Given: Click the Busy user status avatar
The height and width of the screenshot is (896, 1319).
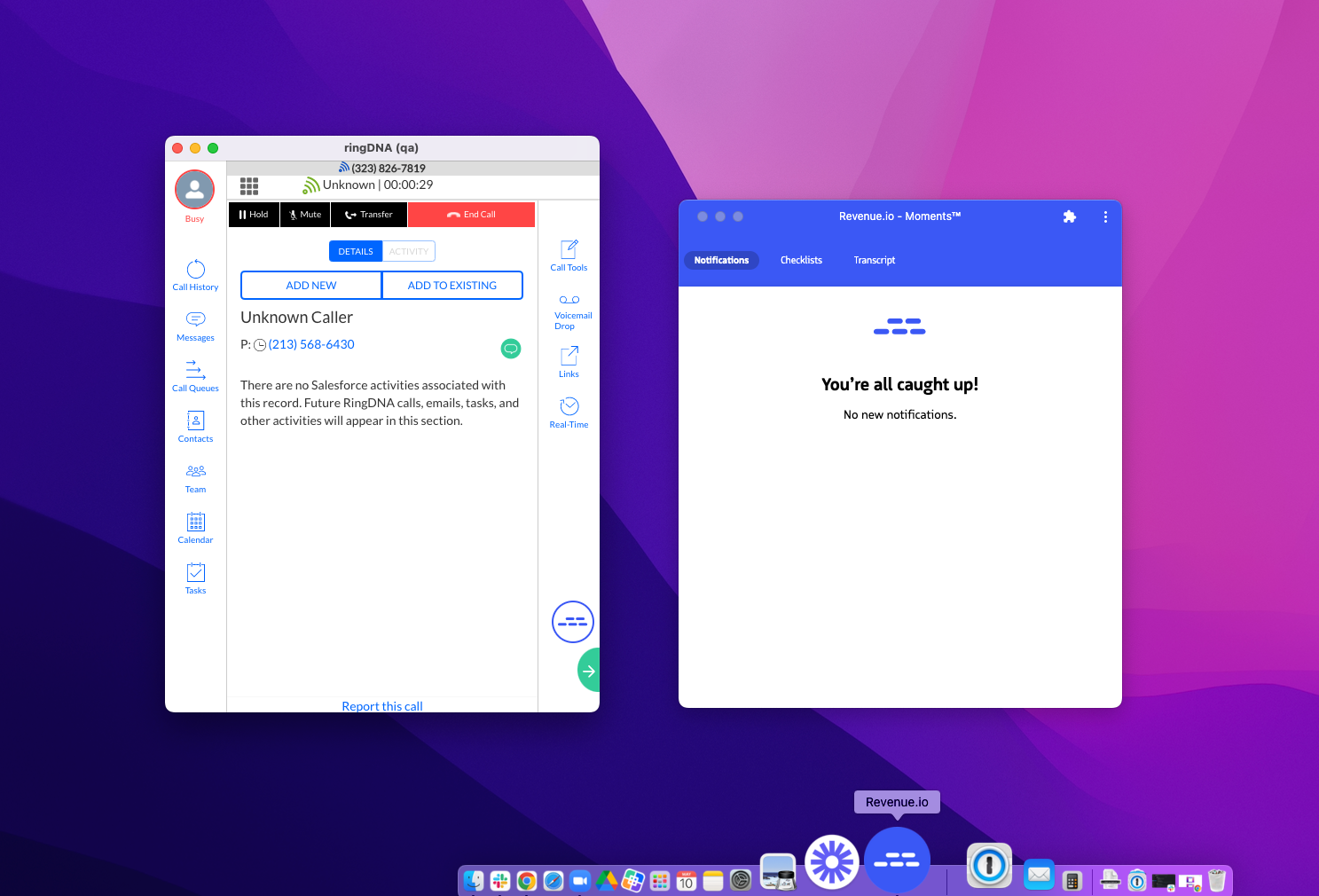Looking at the screenshot, I should point(194,190).
